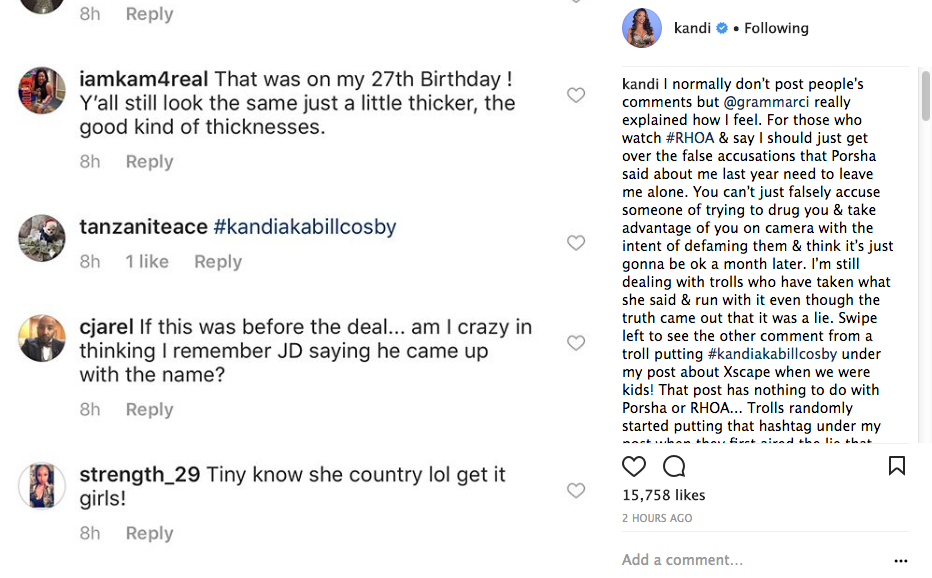Viewport: 932px width, 578px height.
Task: Click the Following button
Action: (776, 29)
